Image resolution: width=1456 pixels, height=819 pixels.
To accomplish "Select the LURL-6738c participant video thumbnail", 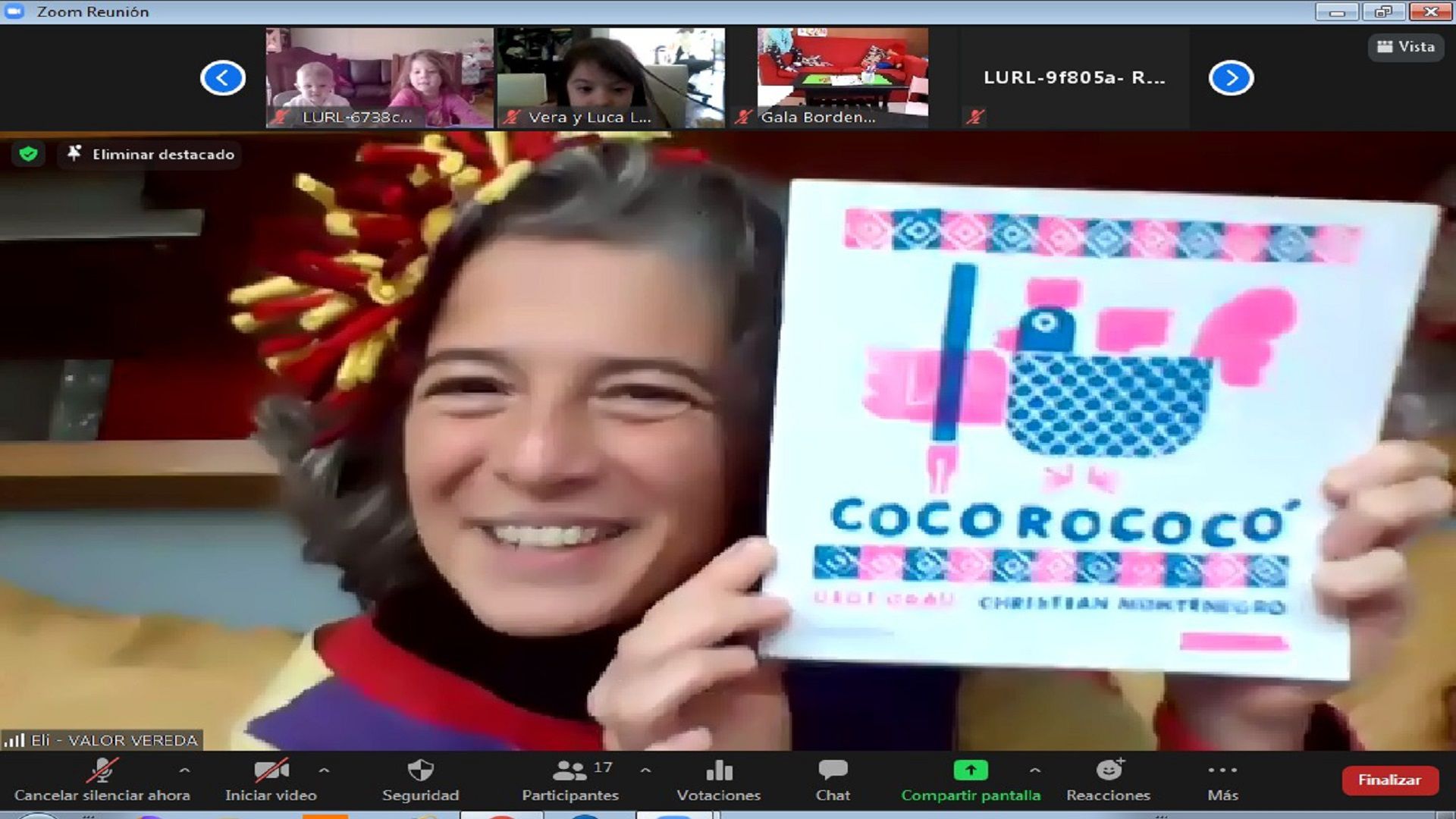I will point(380,77).
